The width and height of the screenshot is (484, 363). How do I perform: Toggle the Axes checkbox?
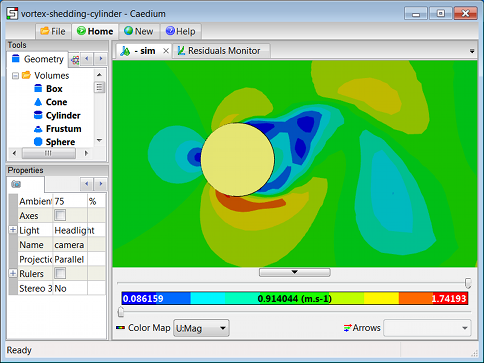[x=60, y=215]
